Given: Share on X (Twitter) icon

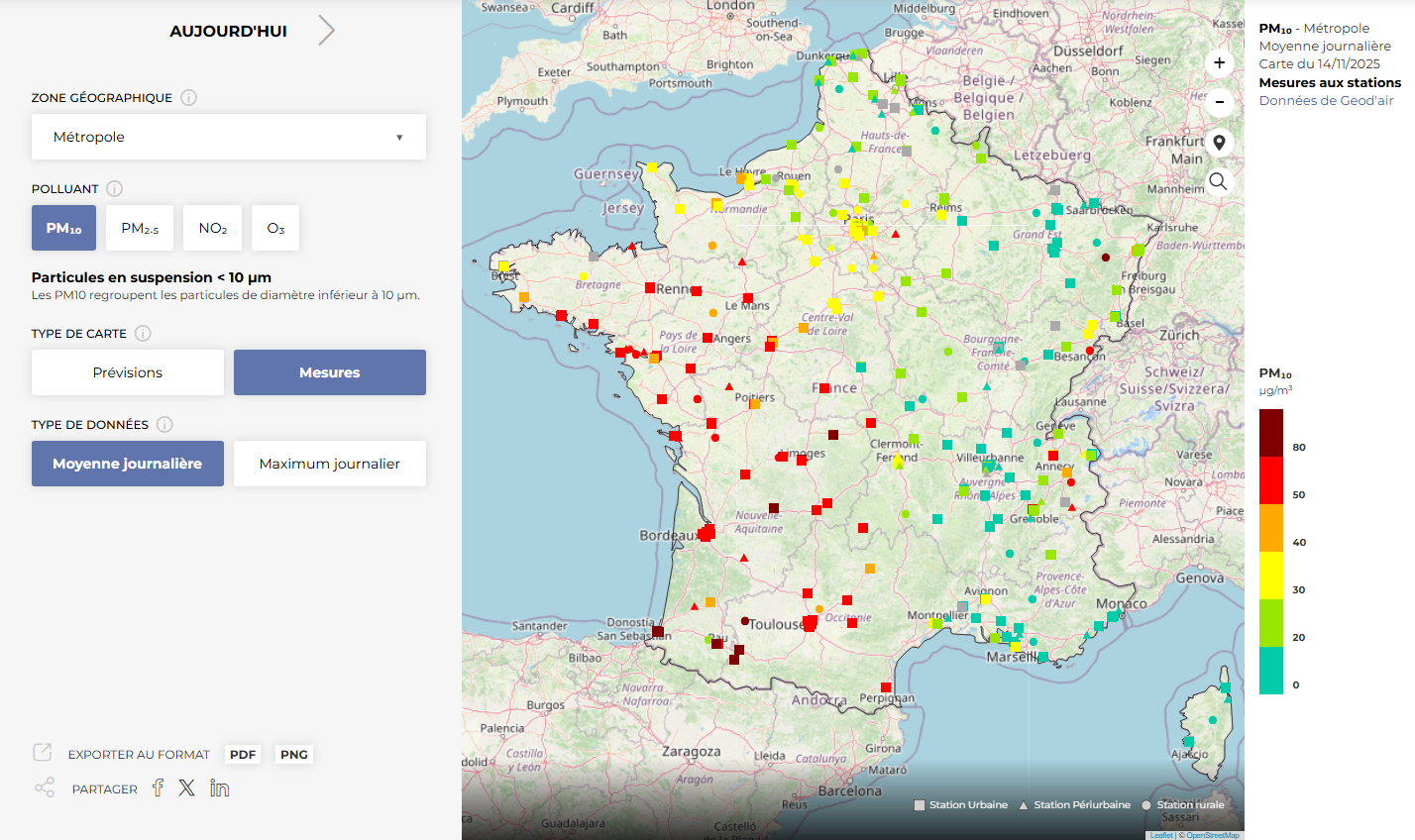Looking at the screenshot, I should coord(187,788).
